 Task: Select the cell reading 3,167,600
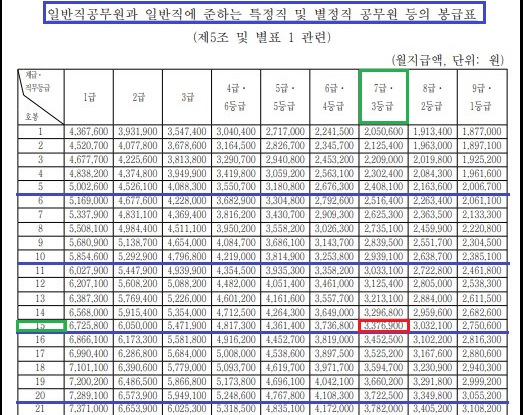coord(433,354)
